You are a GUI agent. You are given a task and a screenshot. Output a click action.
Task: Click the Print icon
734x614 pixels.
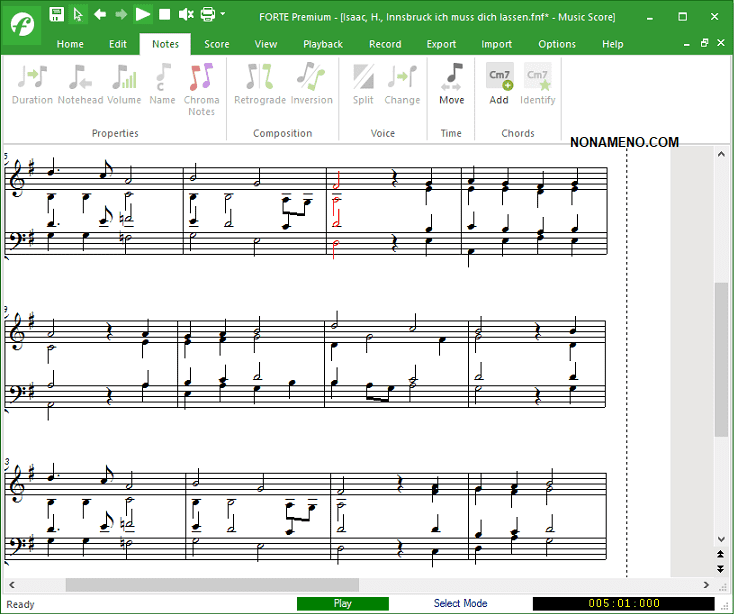[207, 14]
